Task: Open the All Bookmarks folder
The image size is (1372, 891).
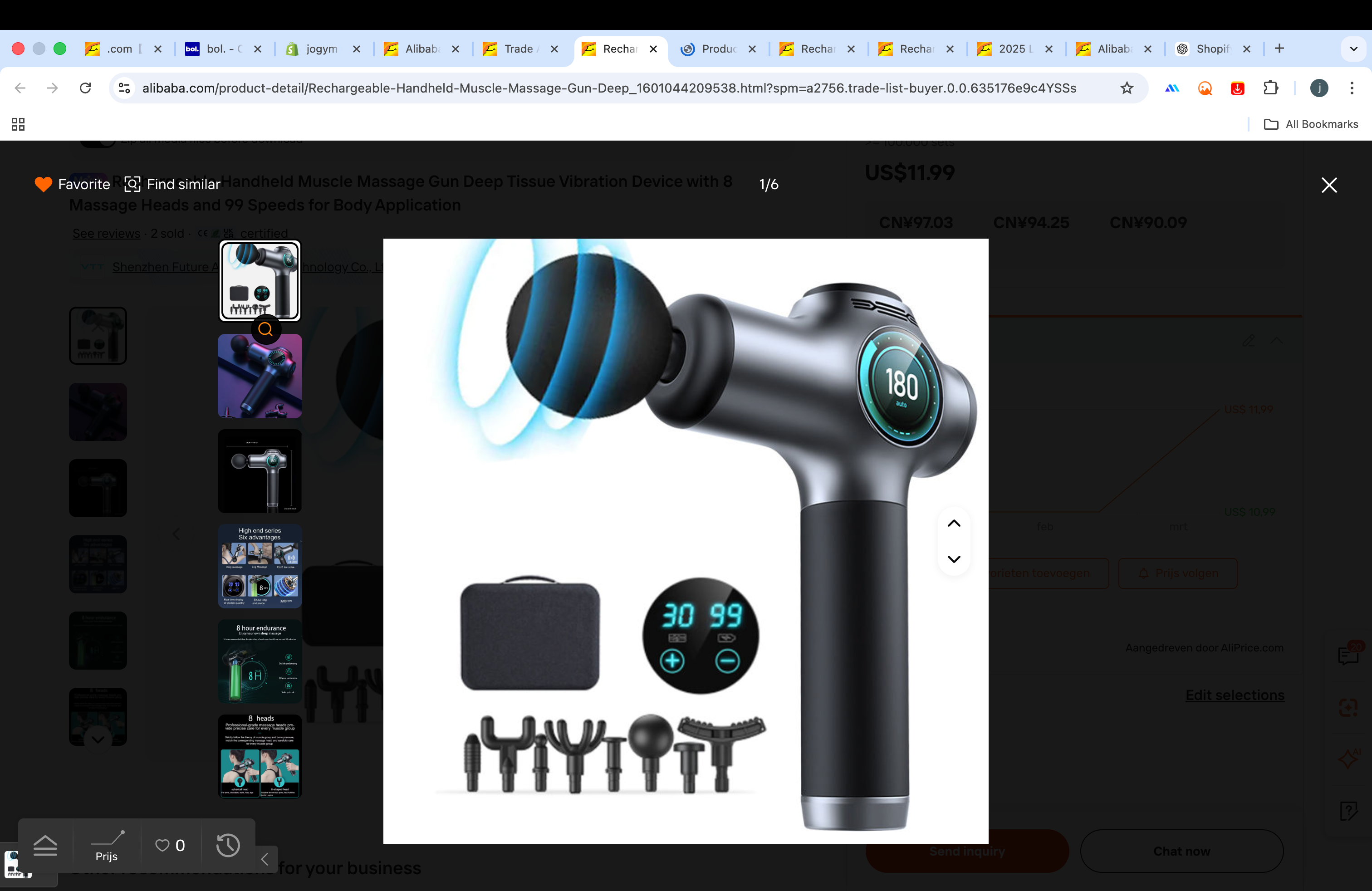Action: point(1311,124)
